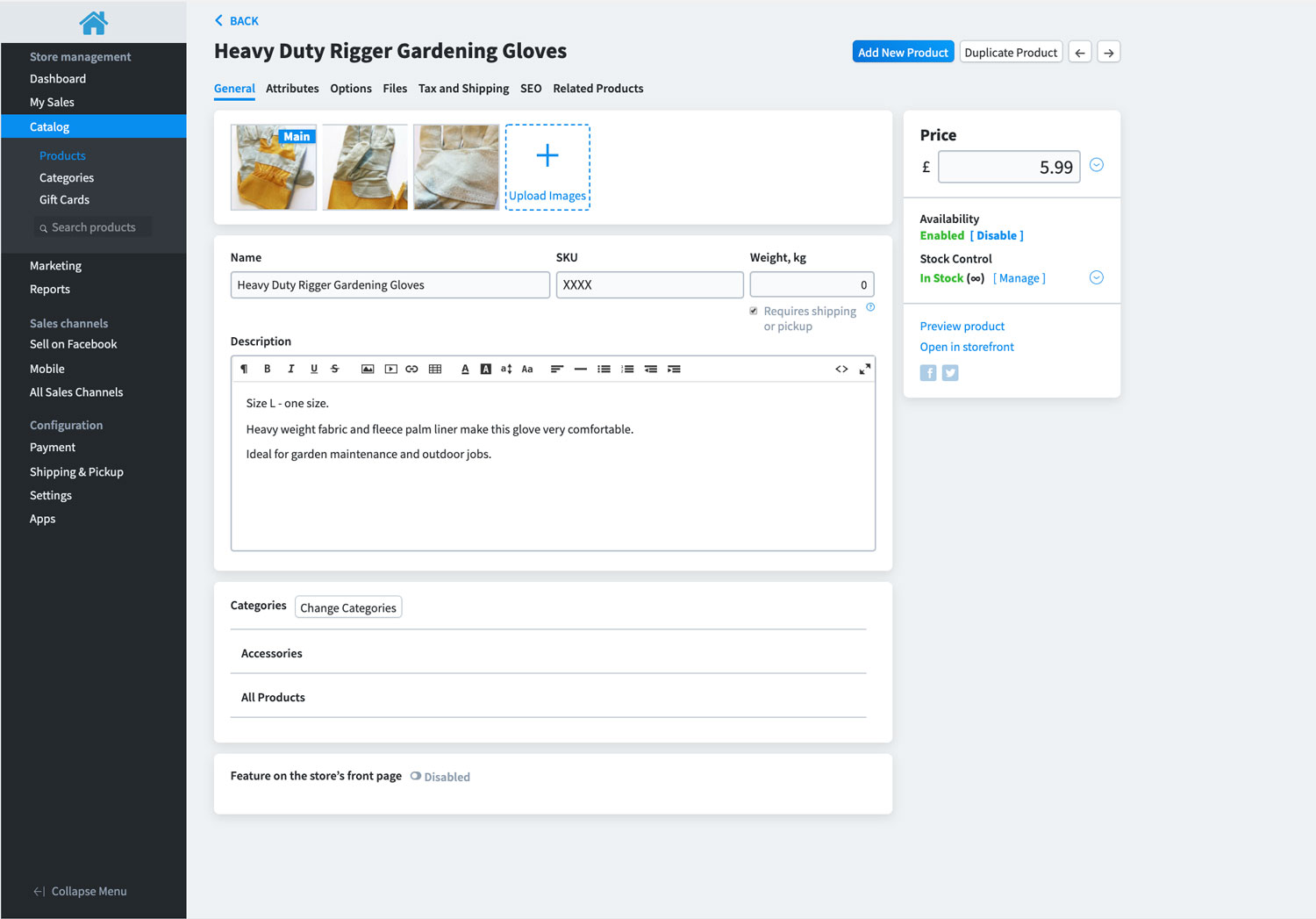
Task: Toggle bold formatting in description editor
Action: [x=268, y=369]
